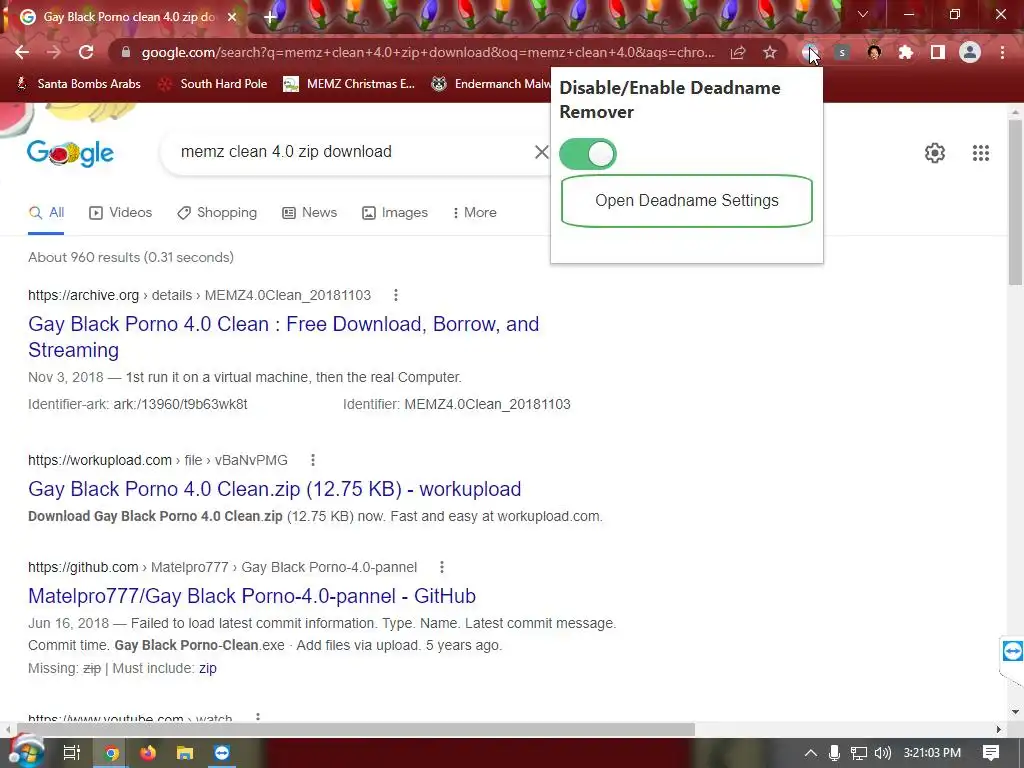Close the Gay Black Porno clean 4.0 tab
Viewport: 1024px width, 768px height.
(x=232, y=17)
